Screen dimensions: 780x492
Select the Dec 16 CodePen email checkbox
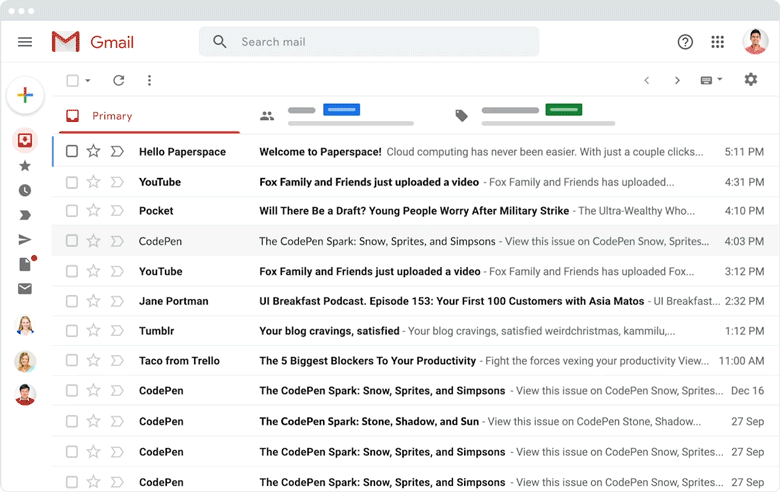(x=72, y=391)
